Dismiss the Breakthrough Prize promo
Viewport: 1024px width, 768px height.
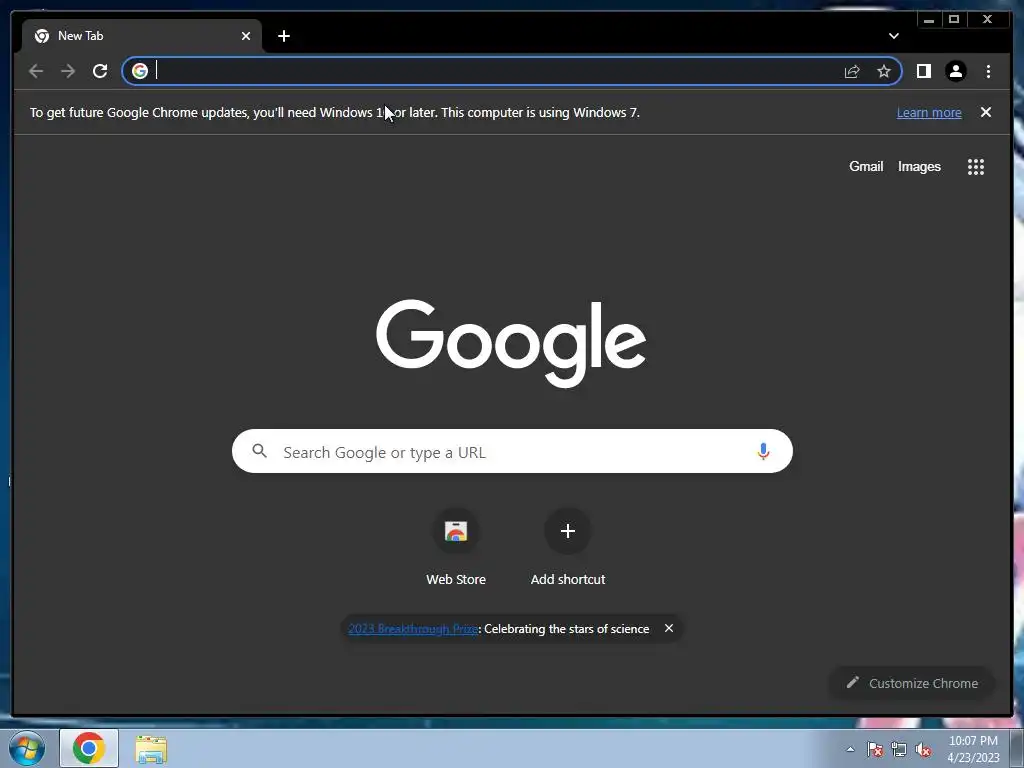pyautogui.click(x=669, y=628)
